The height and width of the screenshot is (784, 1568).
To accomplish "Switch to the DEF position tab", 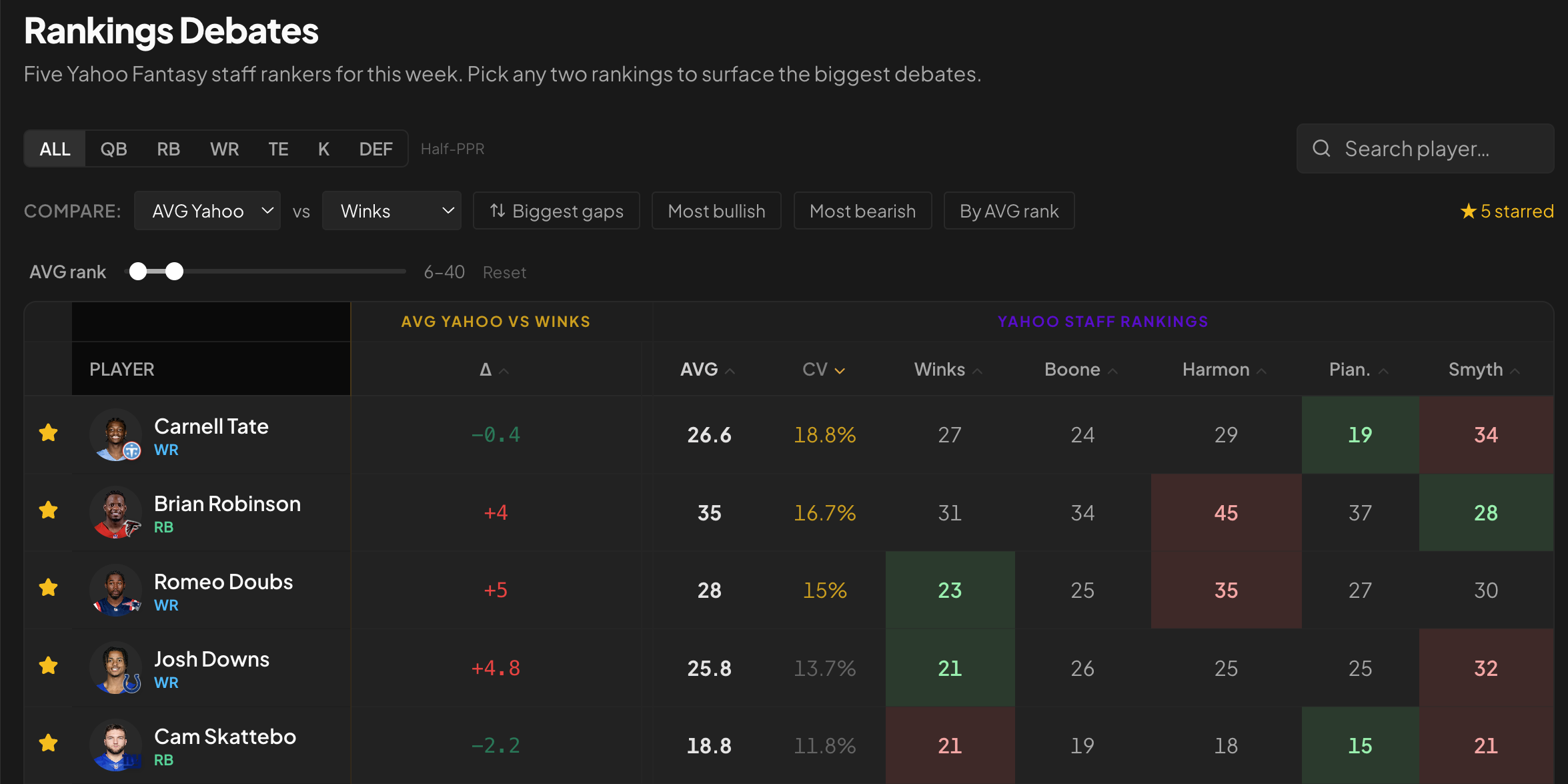I will click(375, 149).
